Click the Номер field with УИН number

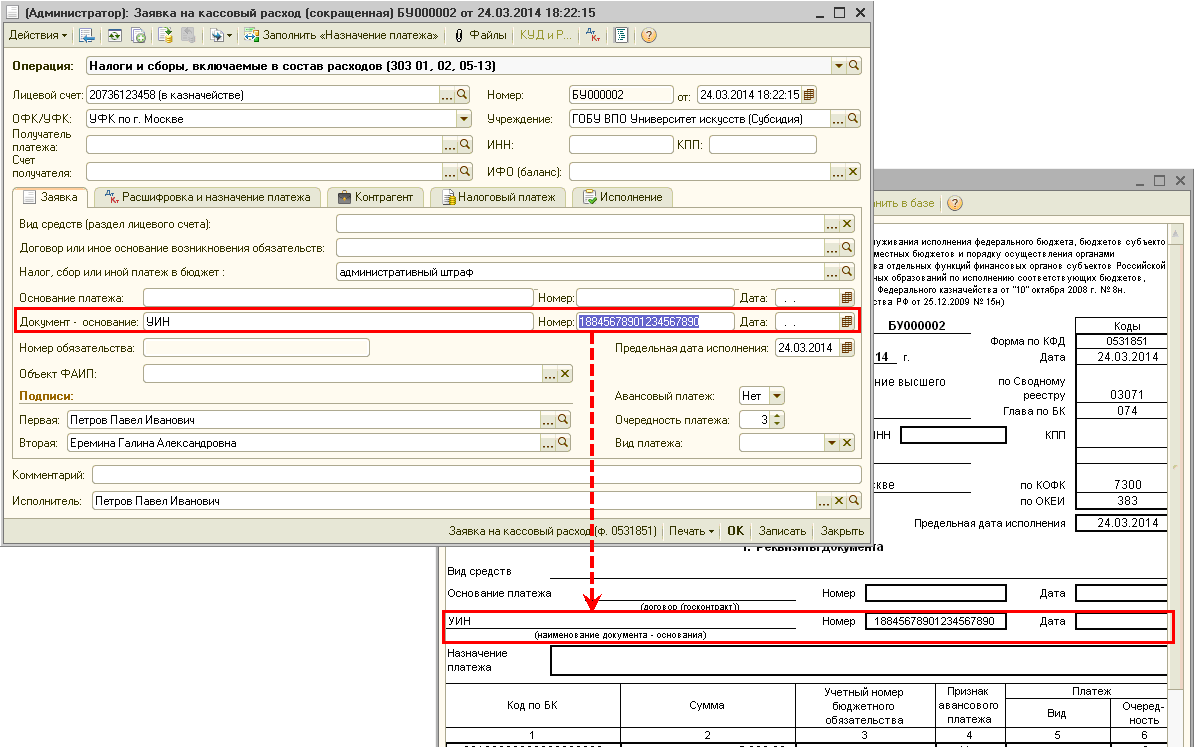(655, 322)
